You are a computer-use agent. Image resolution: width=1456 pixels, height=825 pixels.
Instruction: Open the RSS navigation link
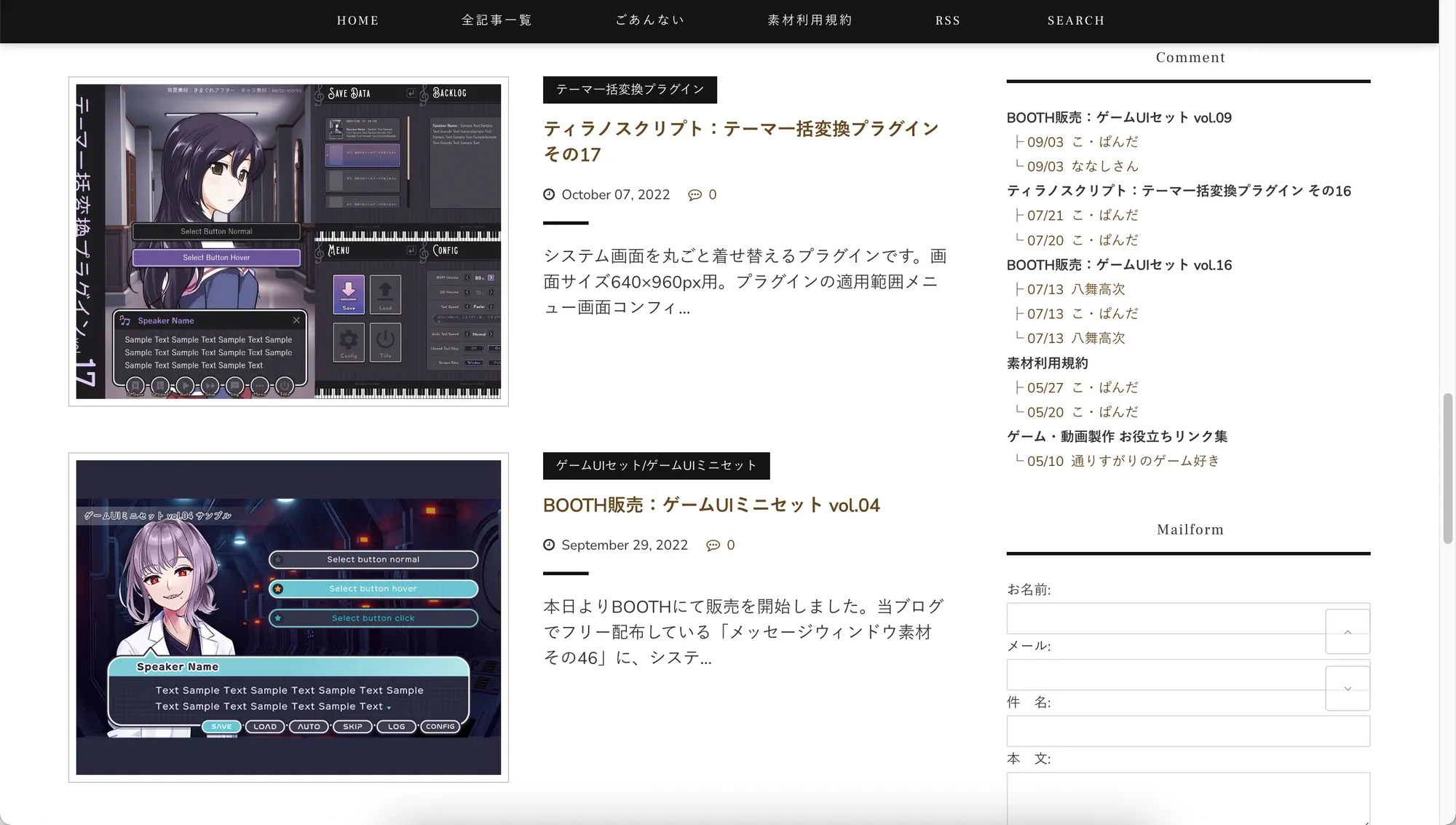(x=947, y=20)
